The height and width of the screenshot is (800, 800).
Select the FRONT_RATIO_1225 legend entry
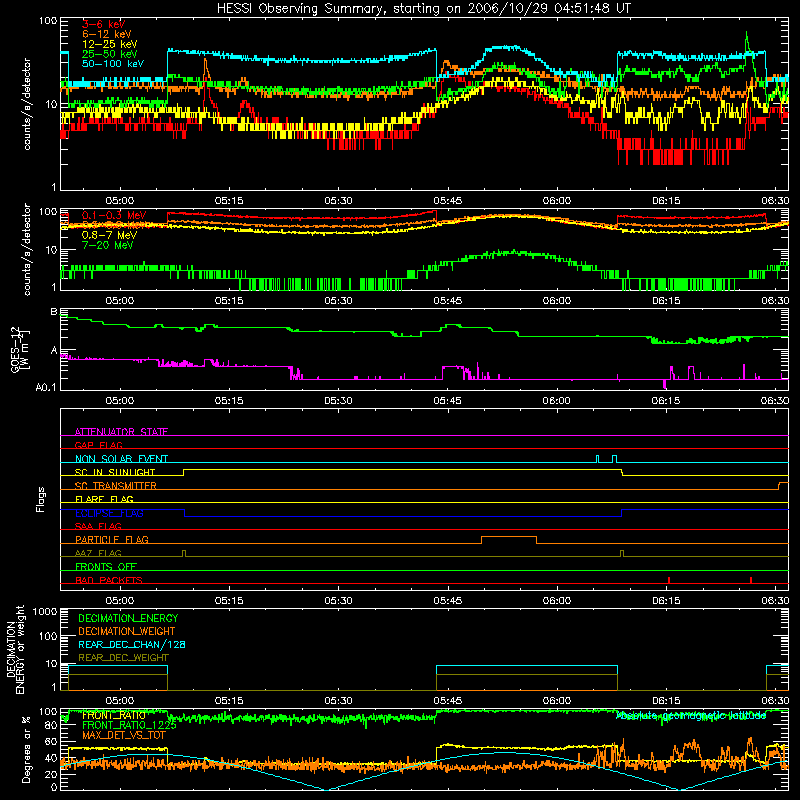pos(129,725)
